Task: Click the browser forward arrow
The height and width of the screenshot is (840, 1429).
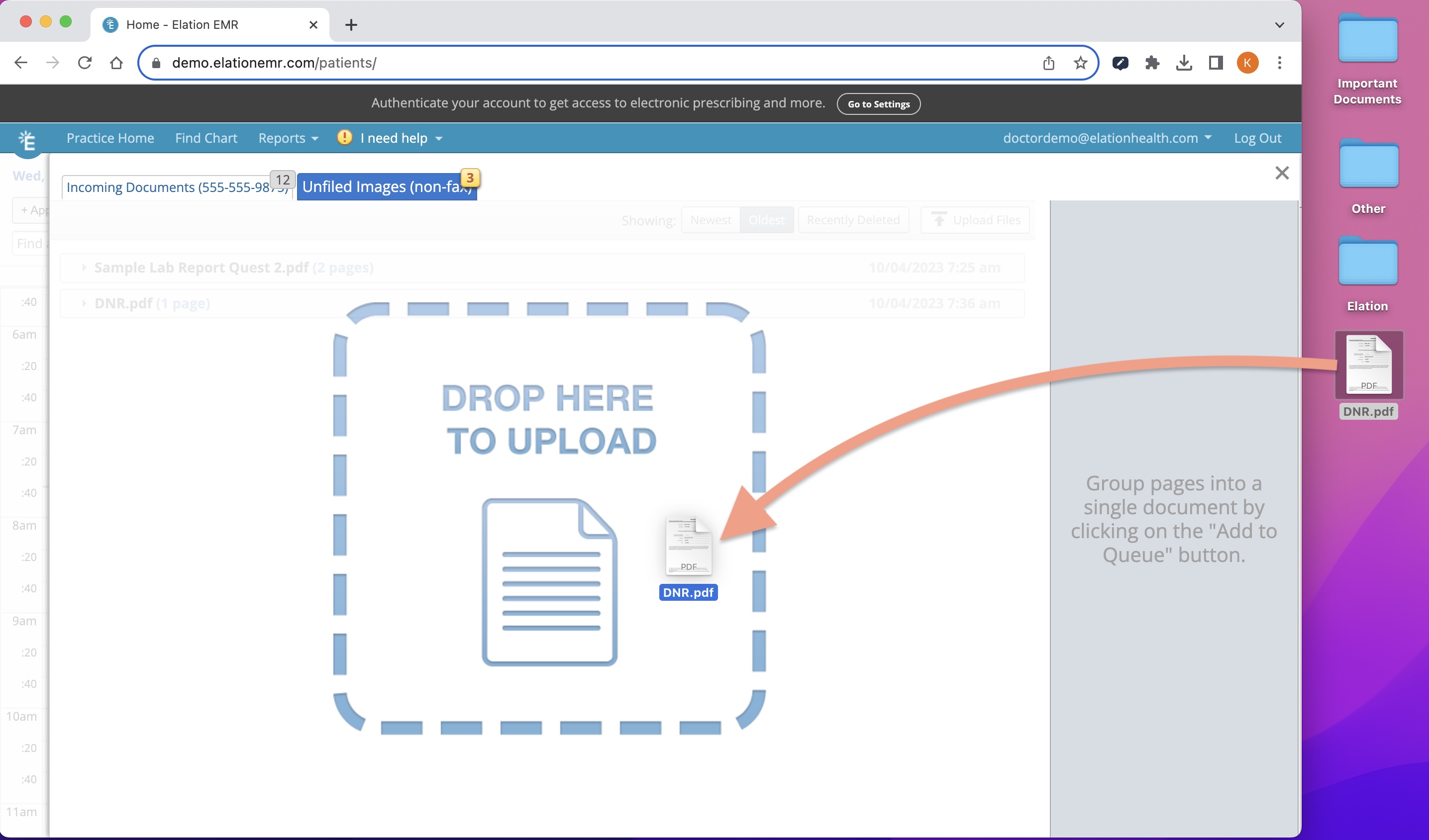Action: pyautogui.click(x=53, y=63)
